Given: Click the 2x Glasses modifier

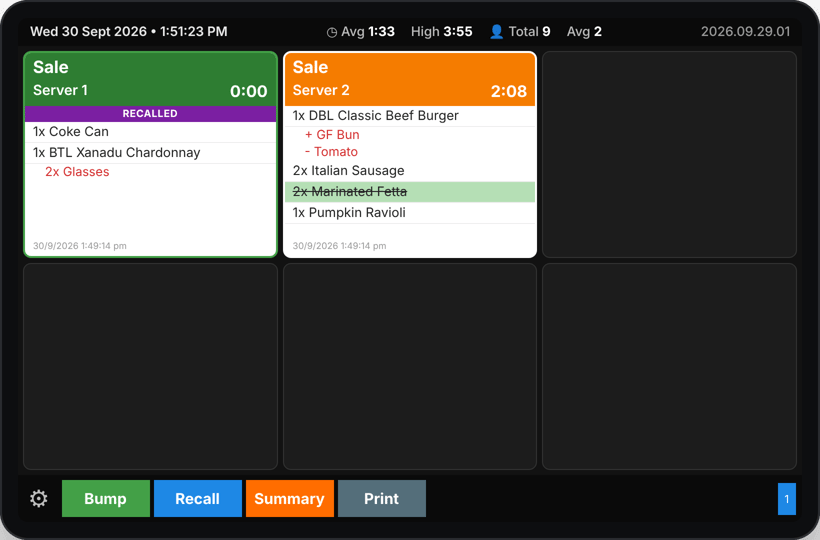Looking at the screenshot, I should 77,172.
